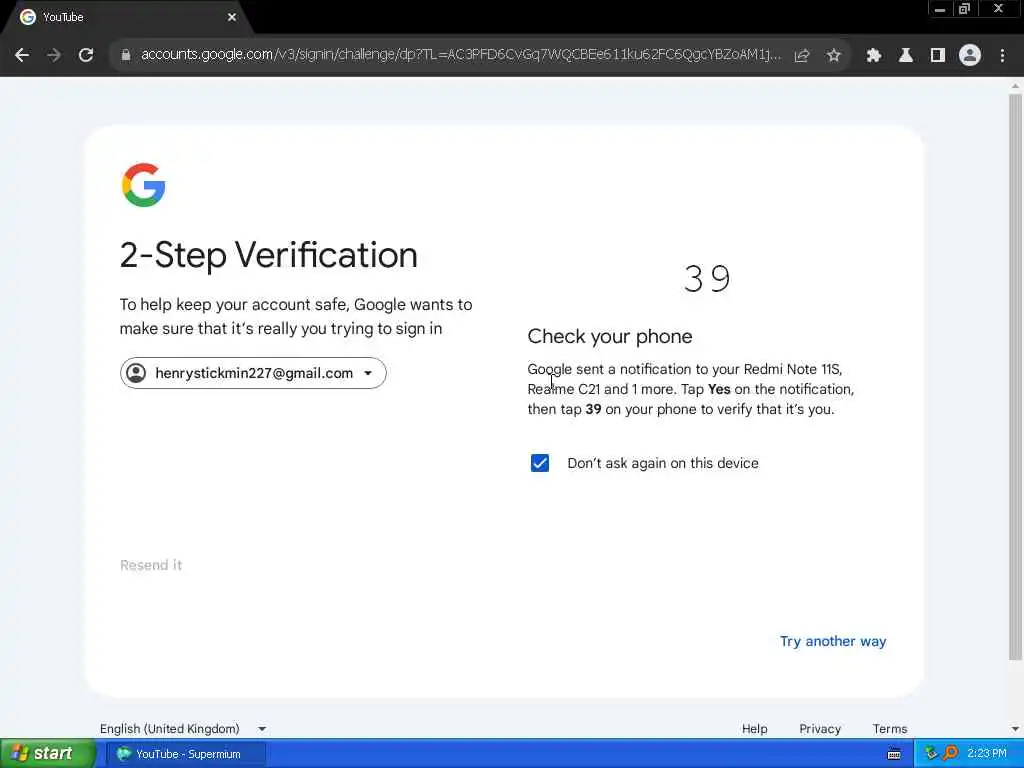The height and width of the screenshot is (768, 1024).
Task: Click the Google logo
Action: pyautogui.click(x=144, y=185)
